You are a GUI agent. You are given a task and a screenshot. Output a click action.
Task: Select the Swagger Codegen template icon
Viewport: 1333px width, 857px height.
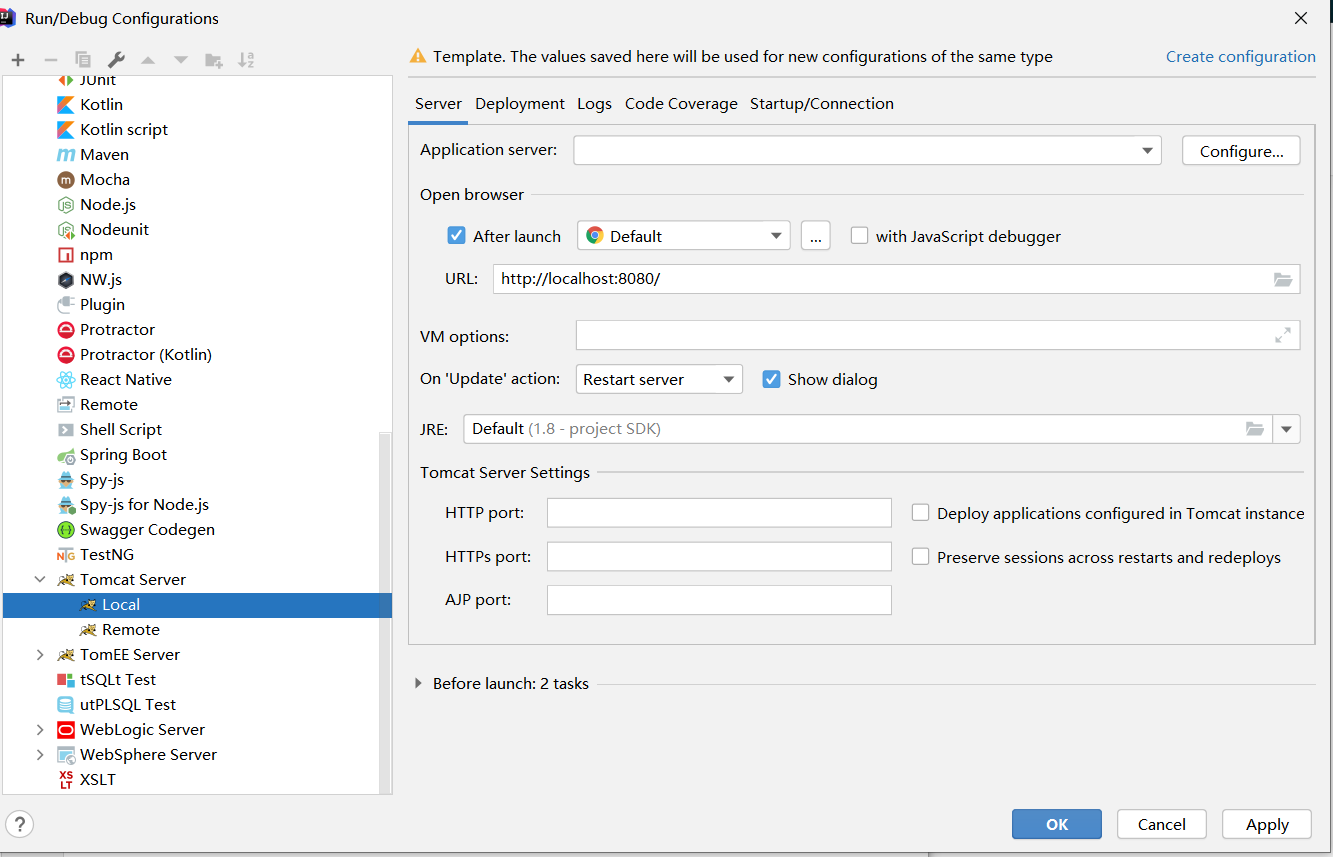click(x=66, y=529)
